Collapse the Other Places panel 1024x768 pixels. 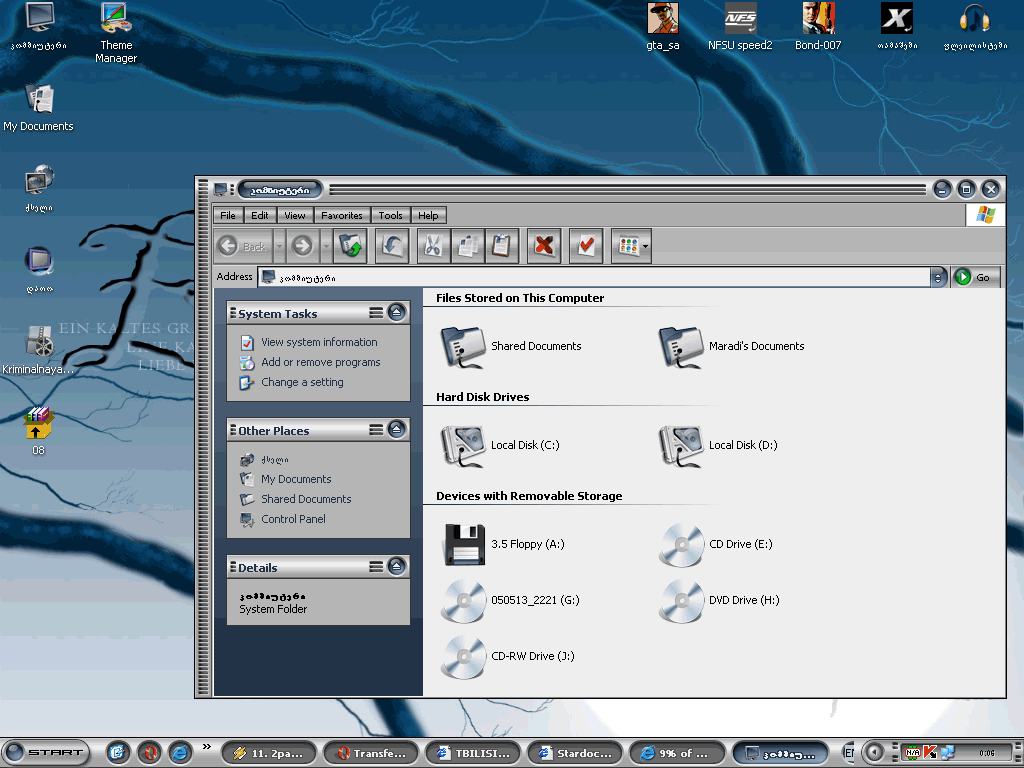coord(397,430)
